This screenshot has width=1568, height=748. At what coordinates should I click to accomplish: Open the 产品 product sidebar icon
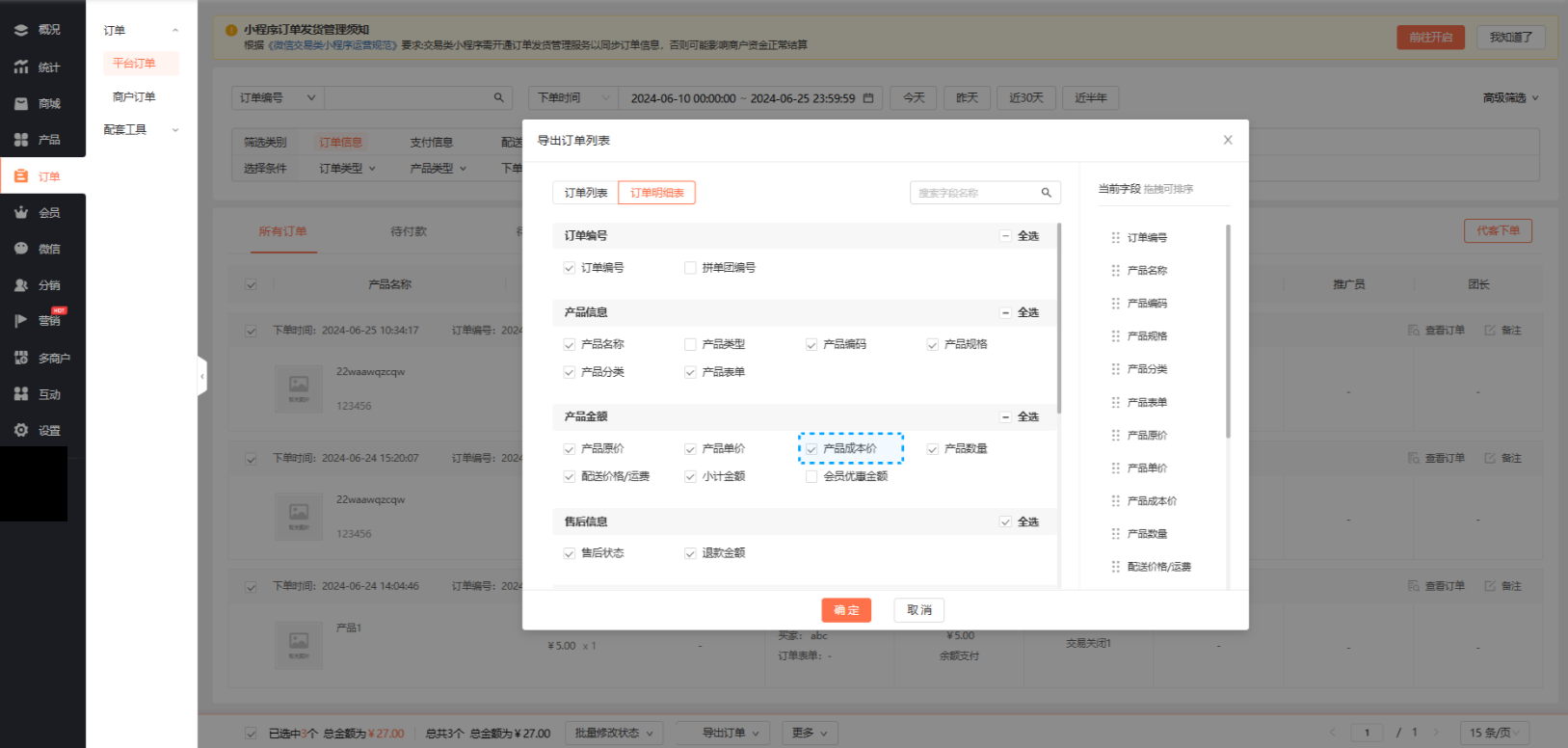(x=20, y=140)
